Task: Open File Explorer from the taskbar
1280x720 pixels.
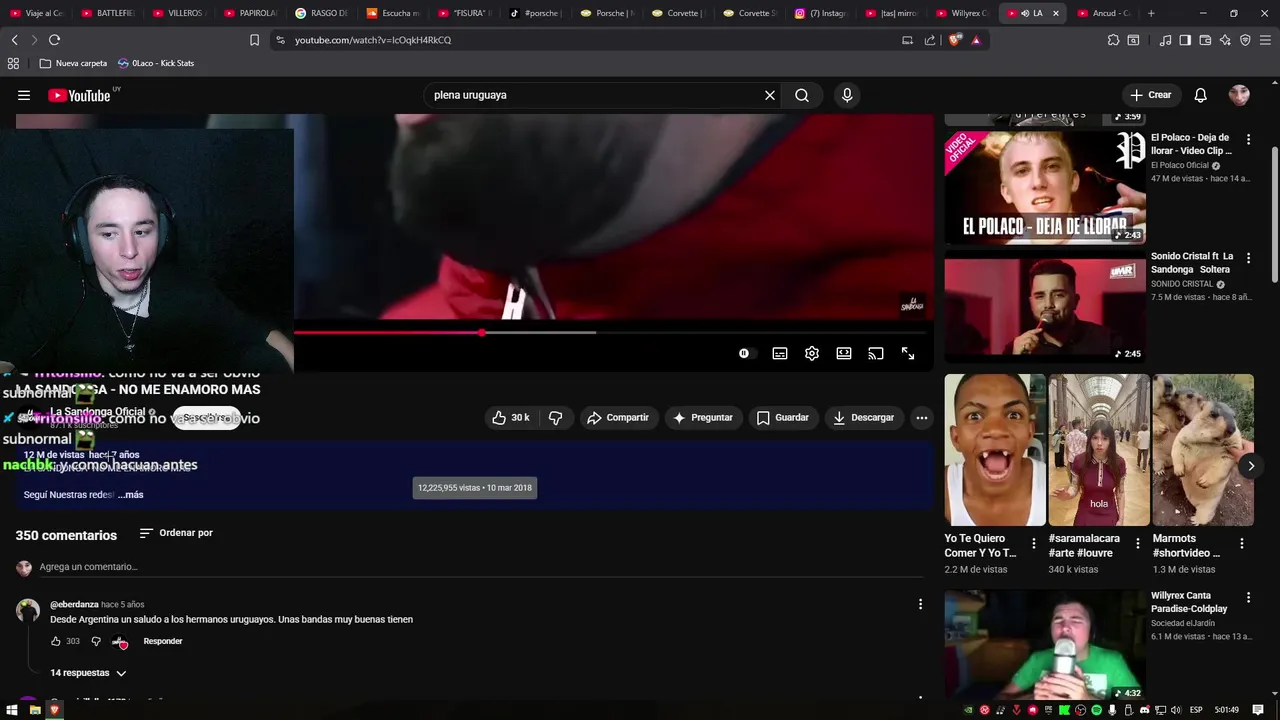Action: point(34,710)
